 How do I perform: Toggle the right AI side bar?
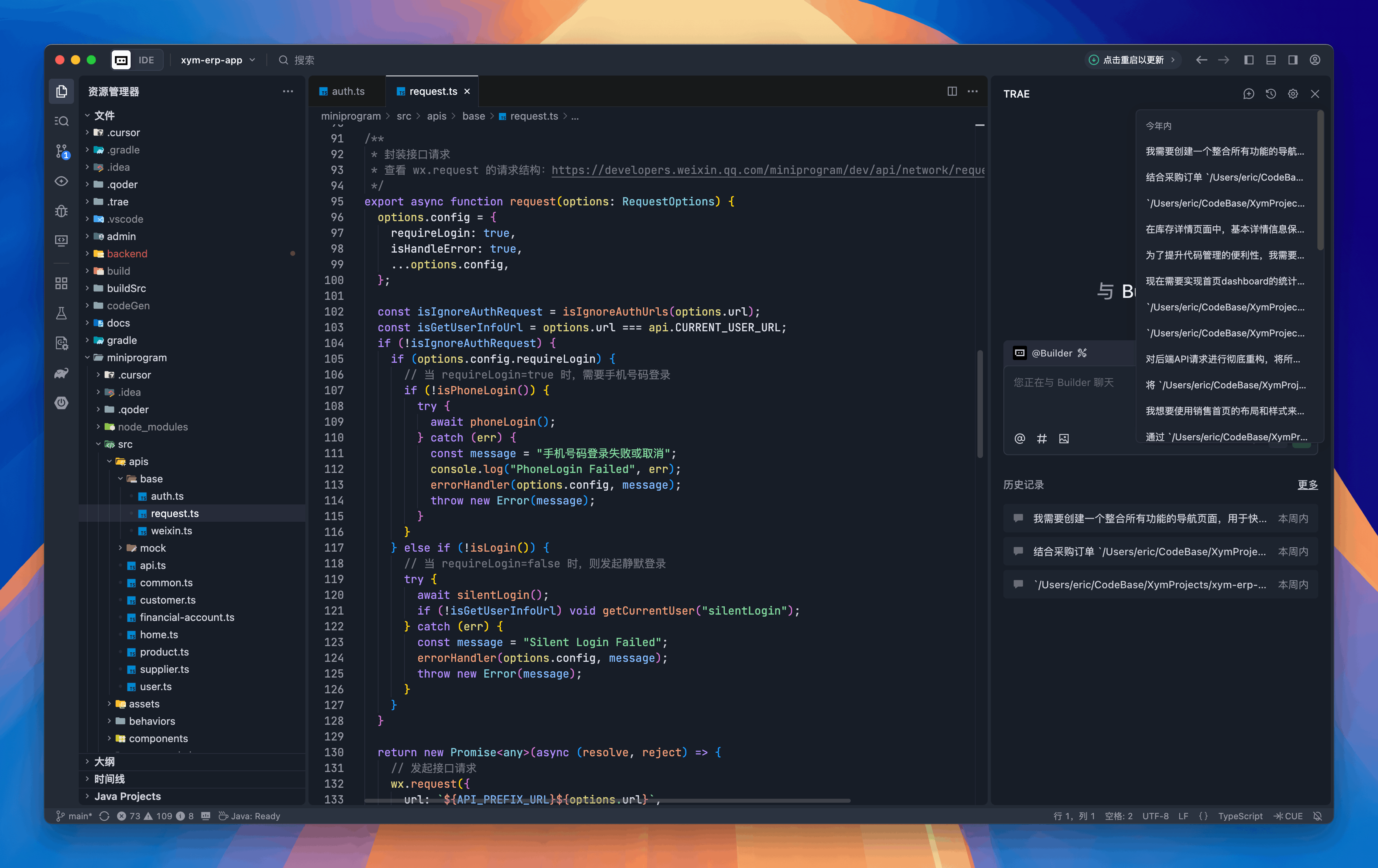[1292, 60]
